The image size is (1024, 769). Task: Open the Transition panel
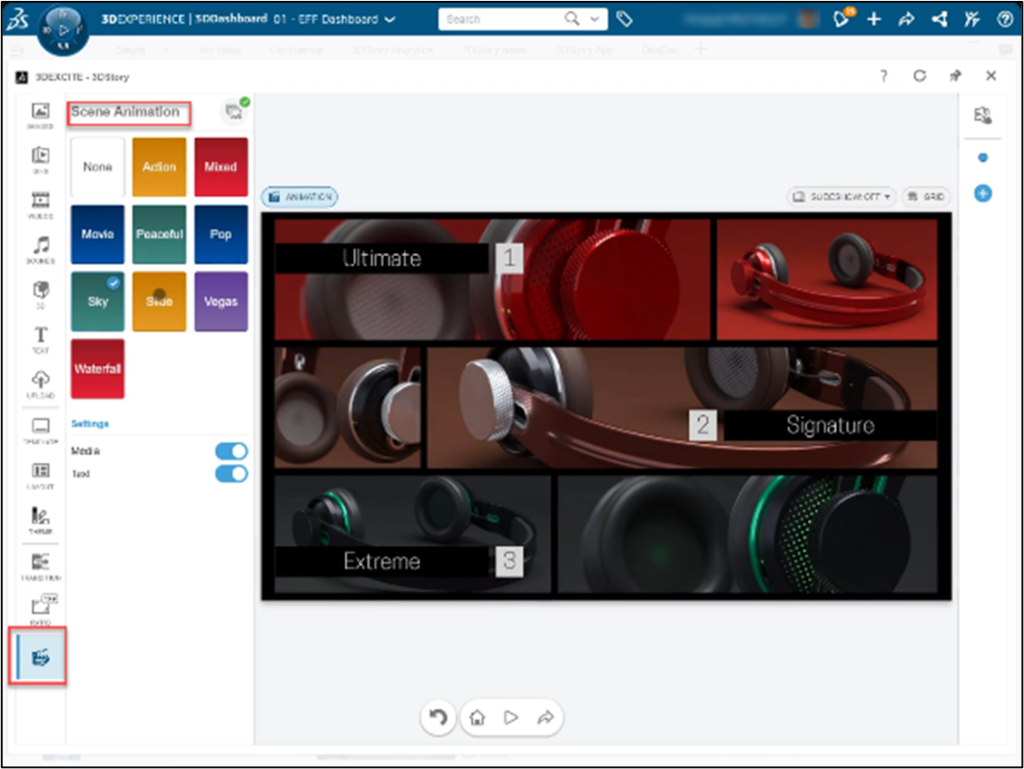coord(41,565)
